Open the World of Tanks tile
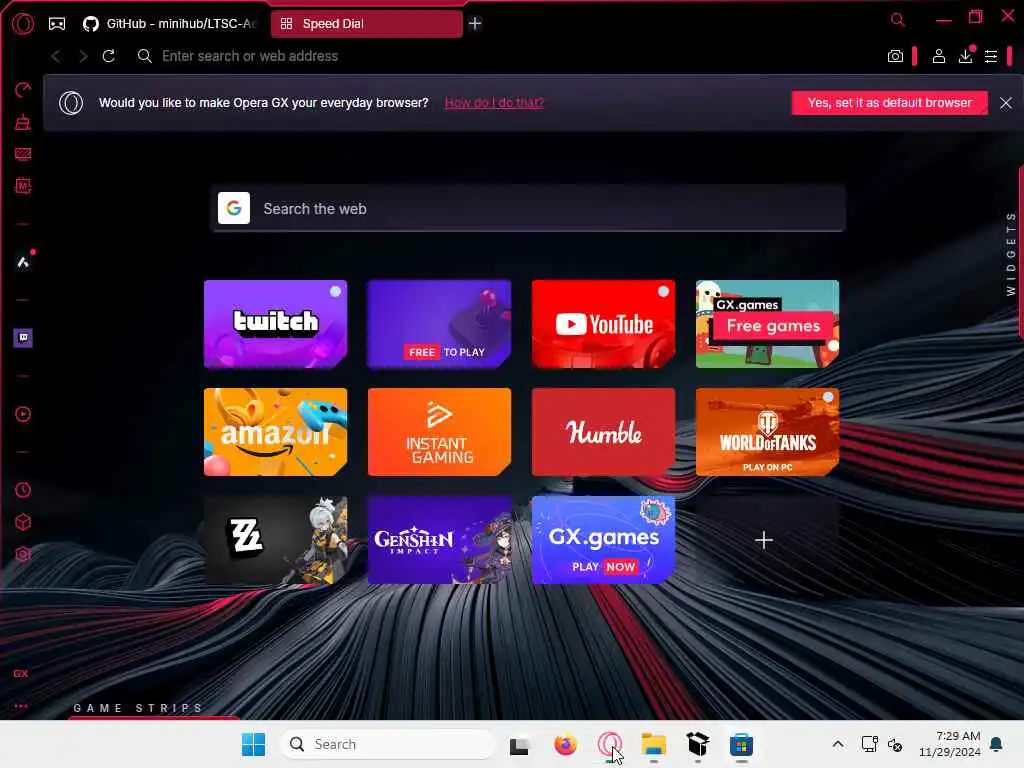The height and width of the screenshot is (768, 1024). click(767, 432)
